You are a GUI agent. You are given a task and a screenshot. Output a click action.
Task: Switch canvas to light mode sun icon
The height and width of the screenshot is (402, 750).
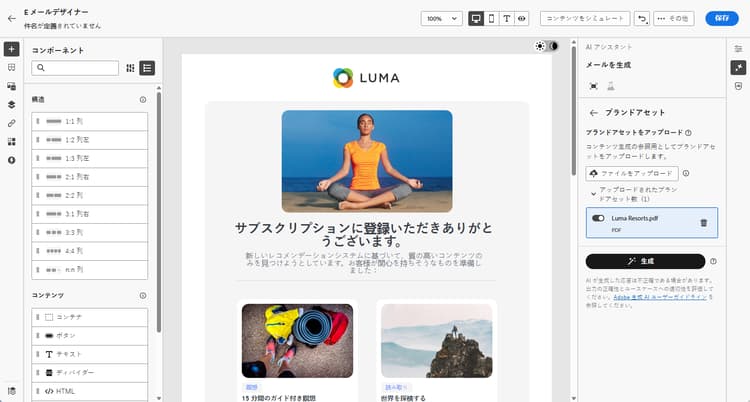click(540, 46)
